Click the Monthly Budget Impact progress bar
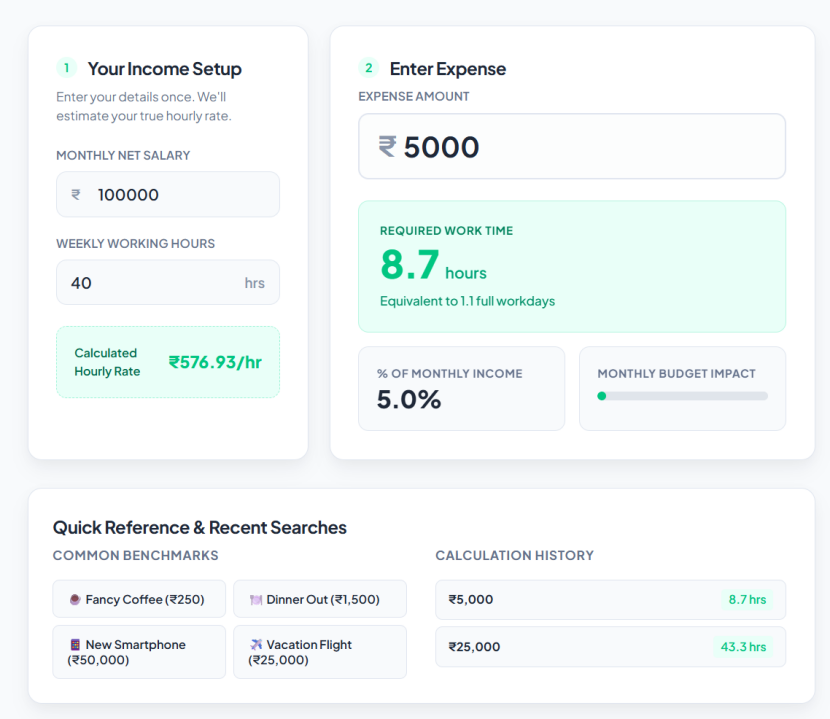Image resolution: width=830 pixels, height=719 pixels. click(682, 396)
